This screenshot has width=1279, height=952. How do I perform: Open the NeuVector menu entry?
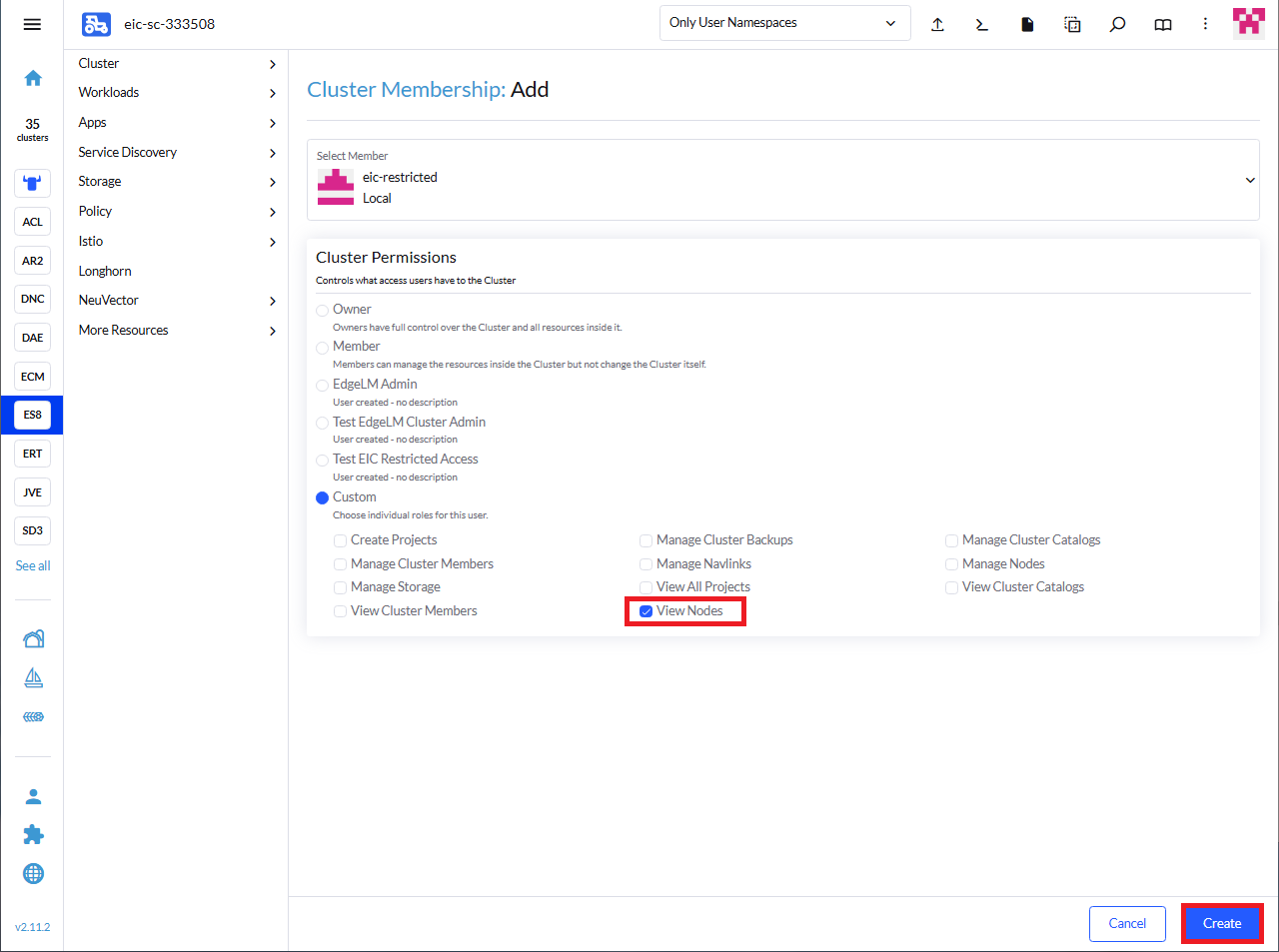click(175, 300)
